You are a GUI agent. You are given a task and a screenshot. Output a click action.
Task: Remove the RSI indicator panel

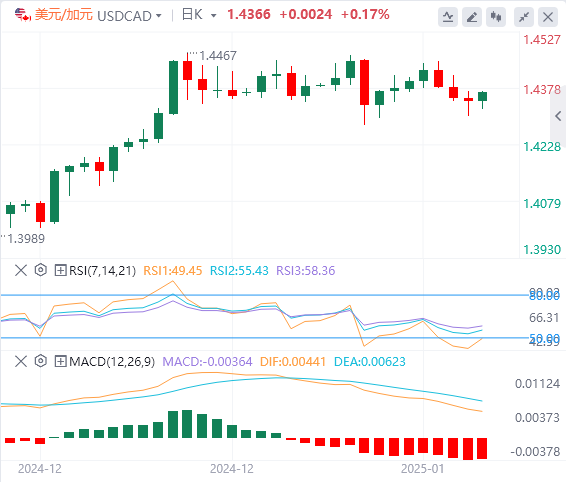21,270
